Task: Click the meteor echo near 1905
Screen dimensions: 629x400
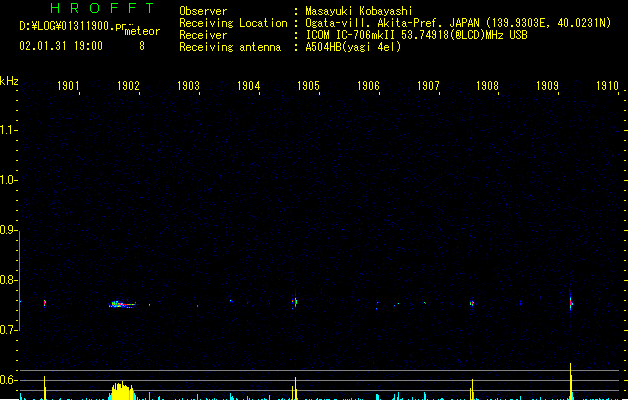Action: click(x=295, y=301)
